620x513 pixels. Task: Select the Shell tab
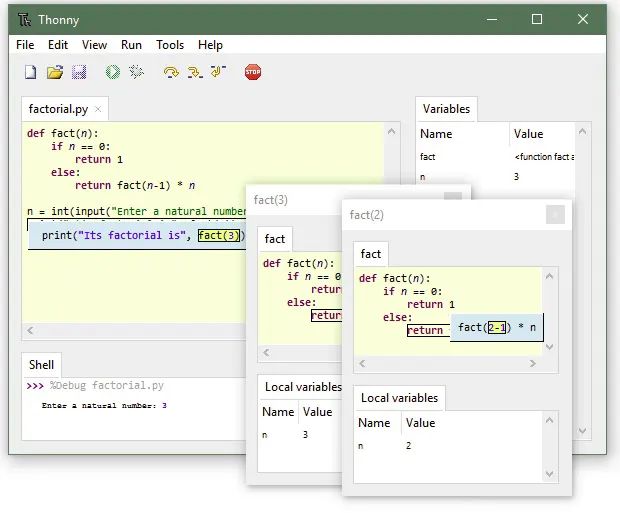click(x=41, y=365)
